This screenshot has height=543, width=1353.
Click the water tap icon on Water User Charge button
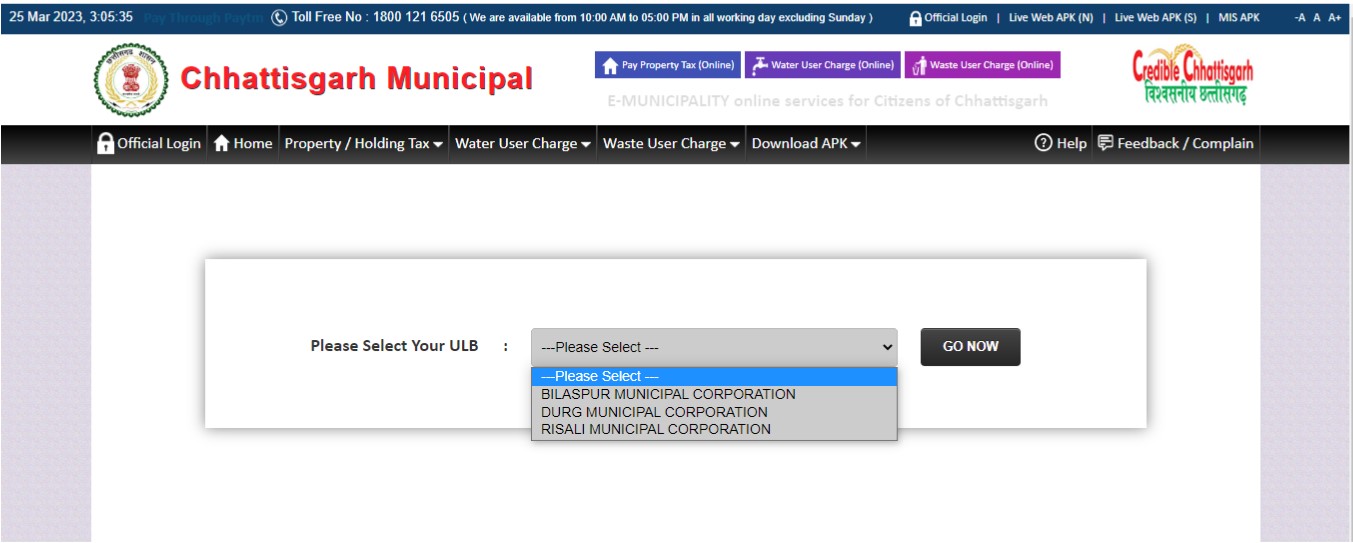[x=760, y=65]
